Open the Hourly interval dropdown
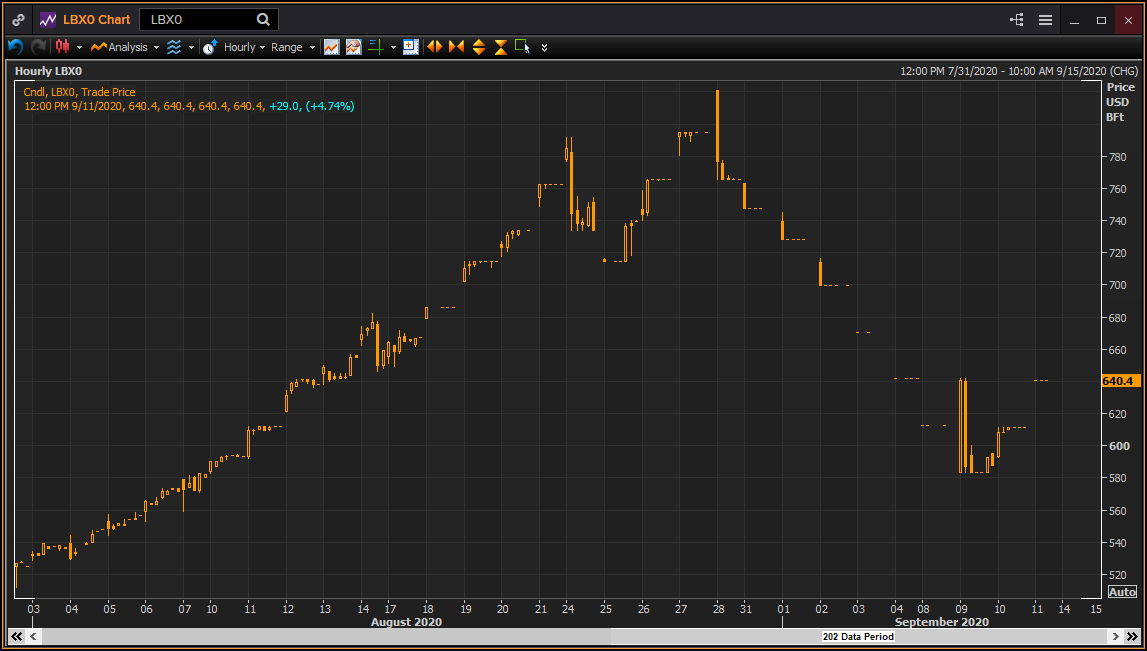 click(x=244, y=47)
